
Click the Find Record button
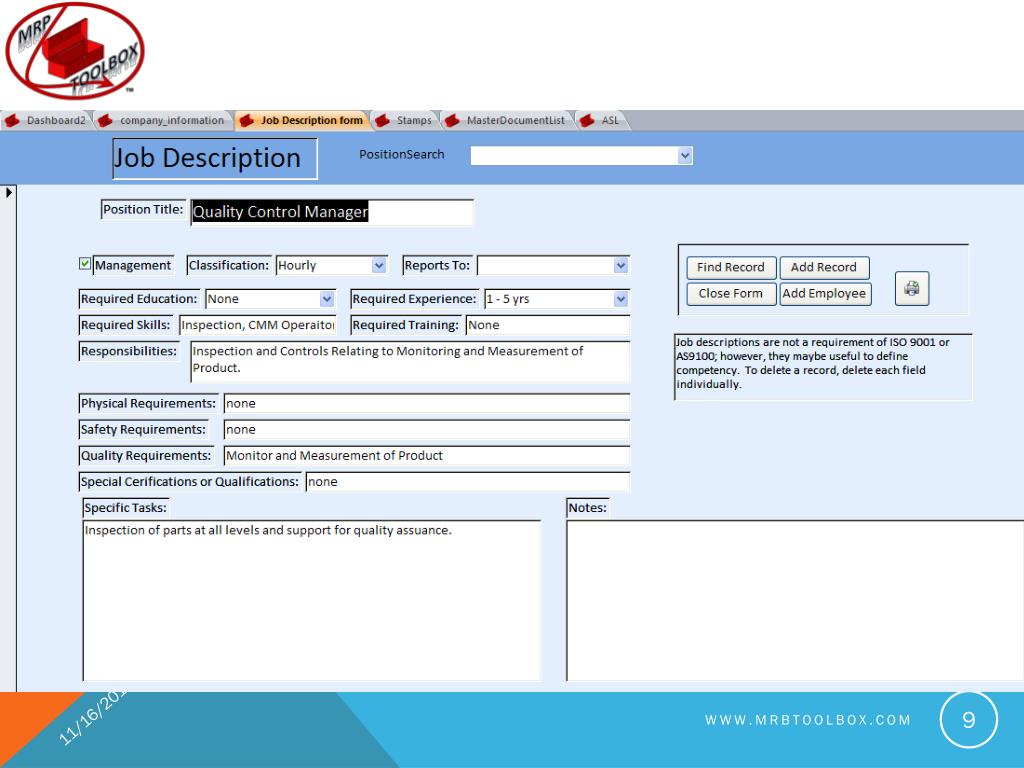click(731, 267)
